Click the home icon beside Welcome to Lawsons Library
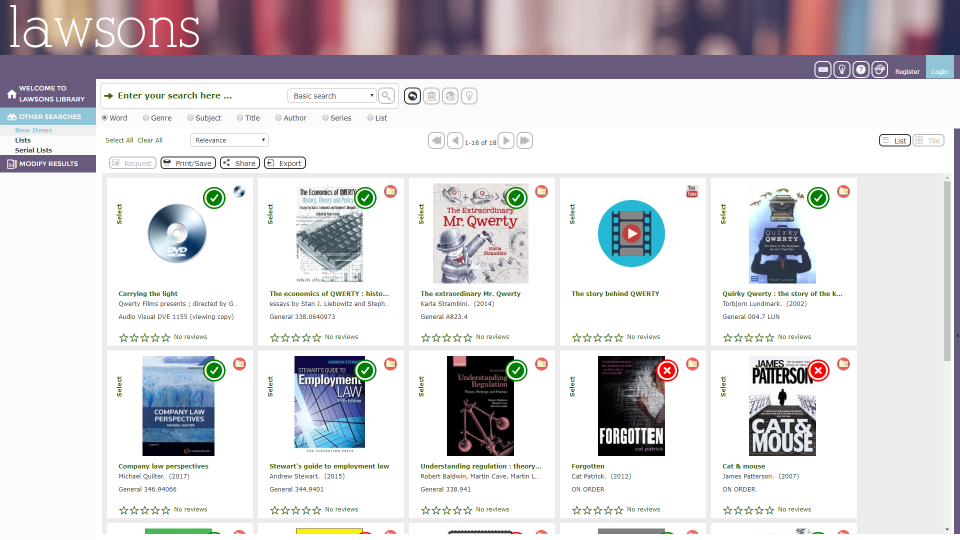 (x=11, y=94)
